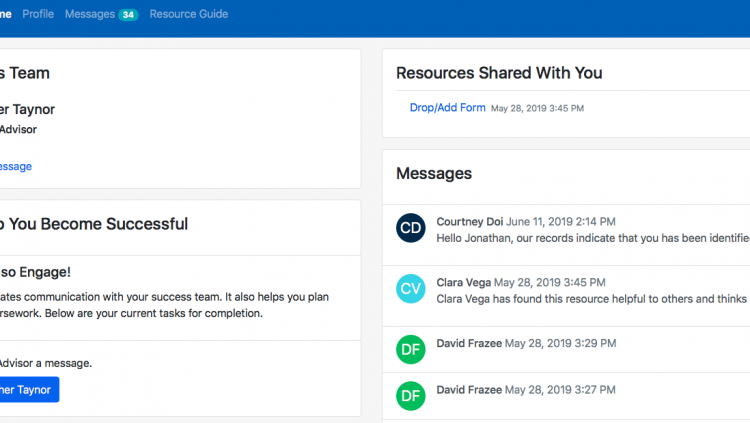Open David Frazee's 3:27 PM message
The height and width of the screenshot is (423, 750).
point(566,396)
